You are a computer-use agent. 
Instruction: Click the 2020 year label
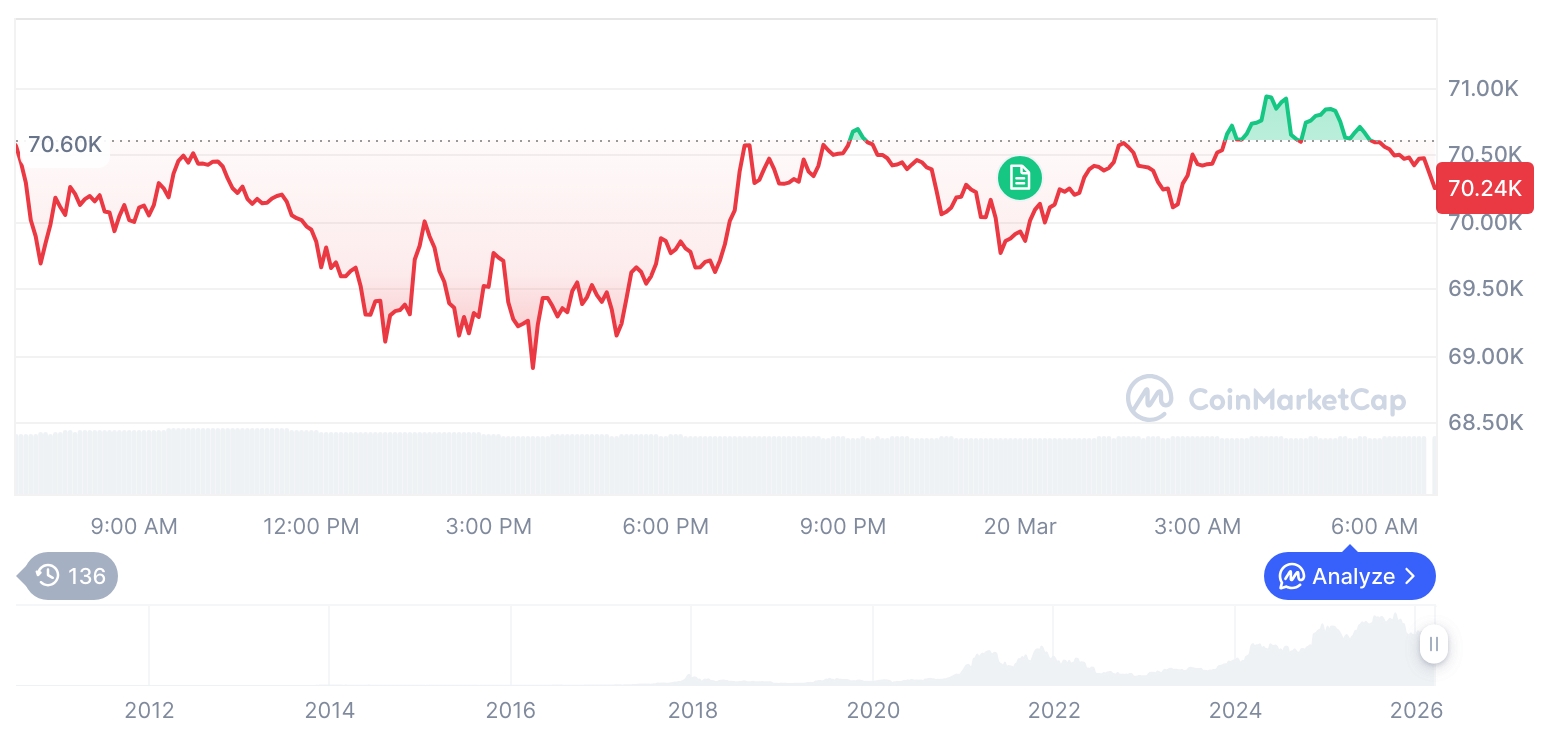pos(873,710)
